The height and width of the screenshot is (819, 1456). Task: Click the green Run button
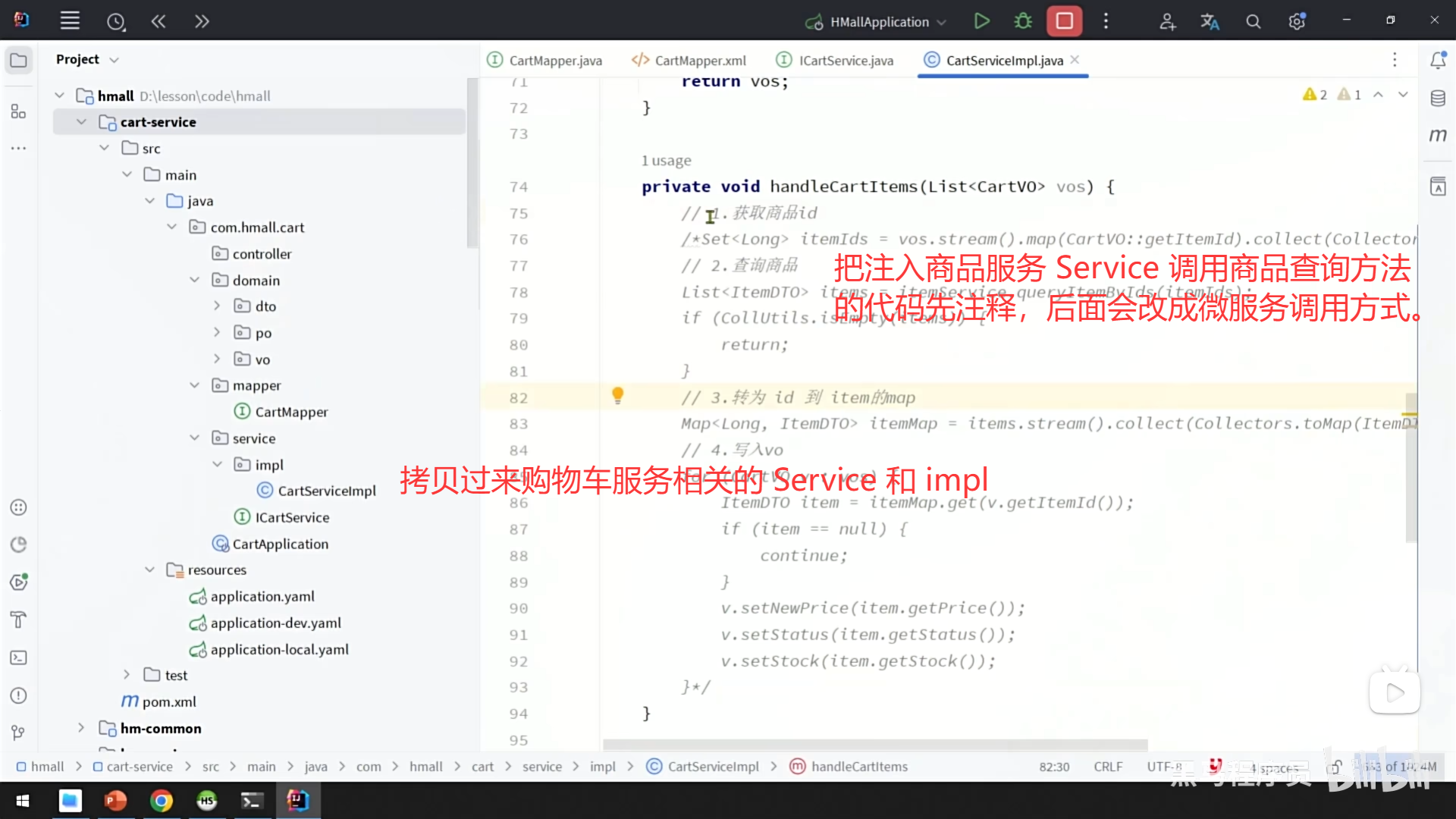pyautogui.click(x=981, y=21)
